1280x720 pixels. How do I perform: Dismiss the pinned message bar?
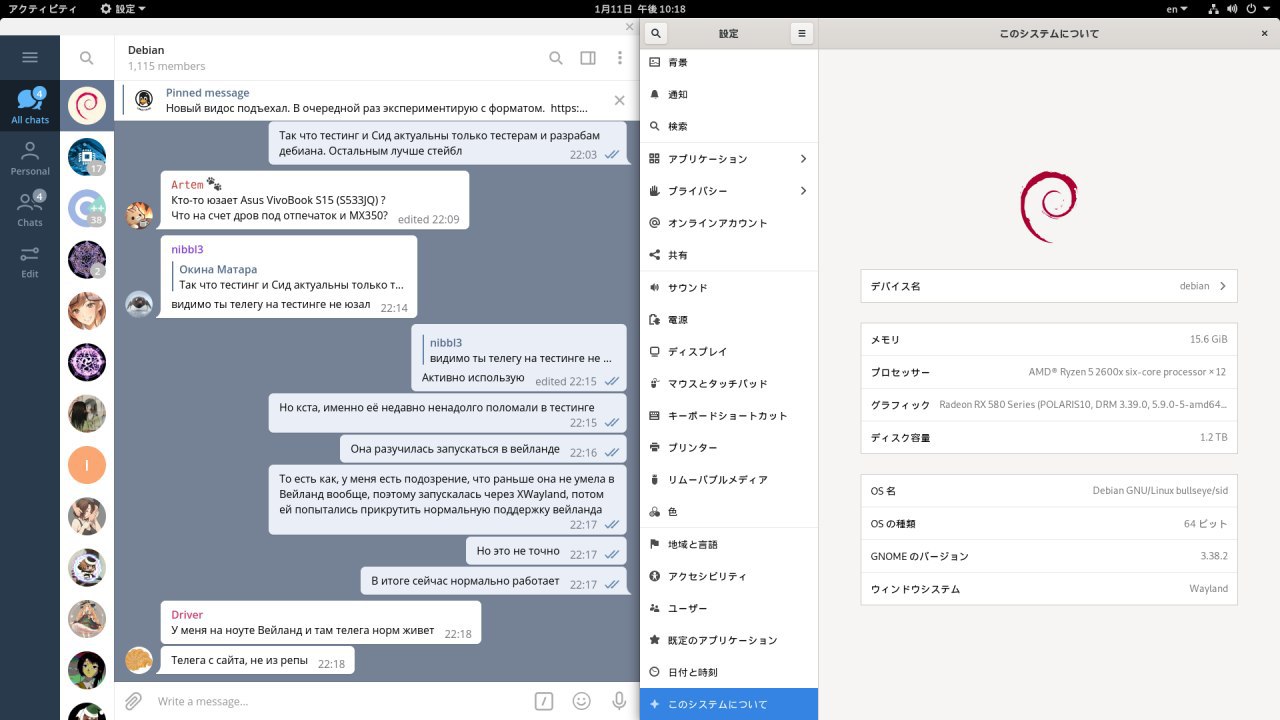pyautogui.click(x=619, y=100)
